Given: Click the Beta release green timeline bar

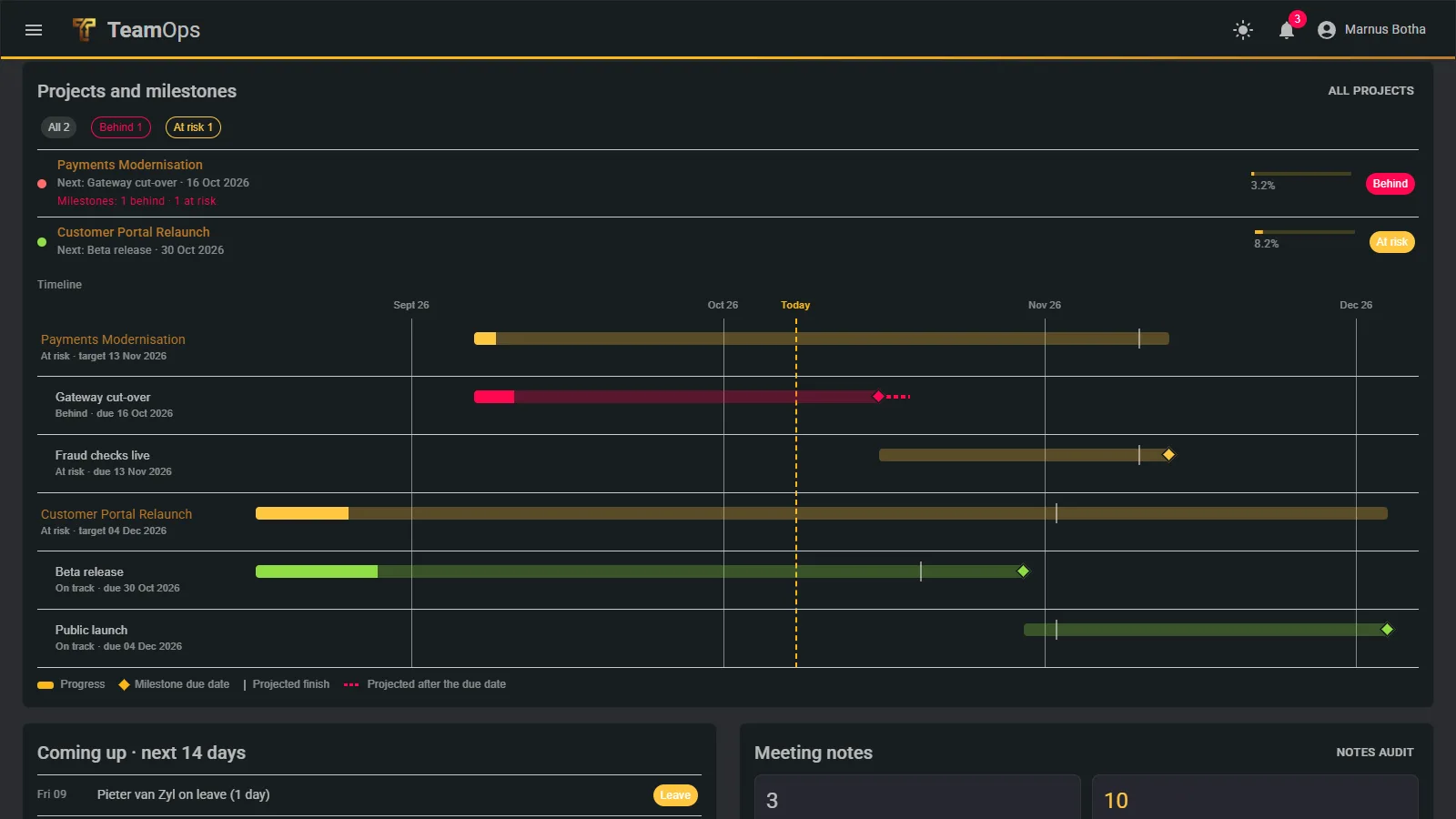Looking at the screenshot, I should coord(640,571).
